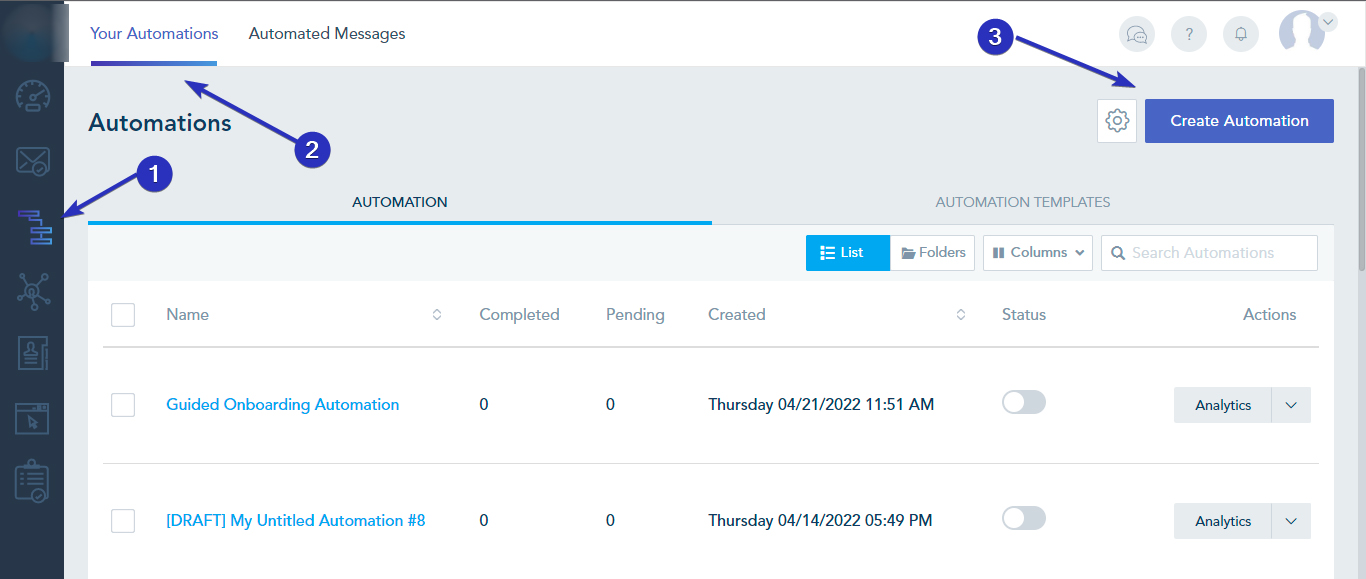Viewport: 1366px width, 579px height.
Task: Click the chat messages icon in header
Action: pyautogui.click(x=1137, y=34)
